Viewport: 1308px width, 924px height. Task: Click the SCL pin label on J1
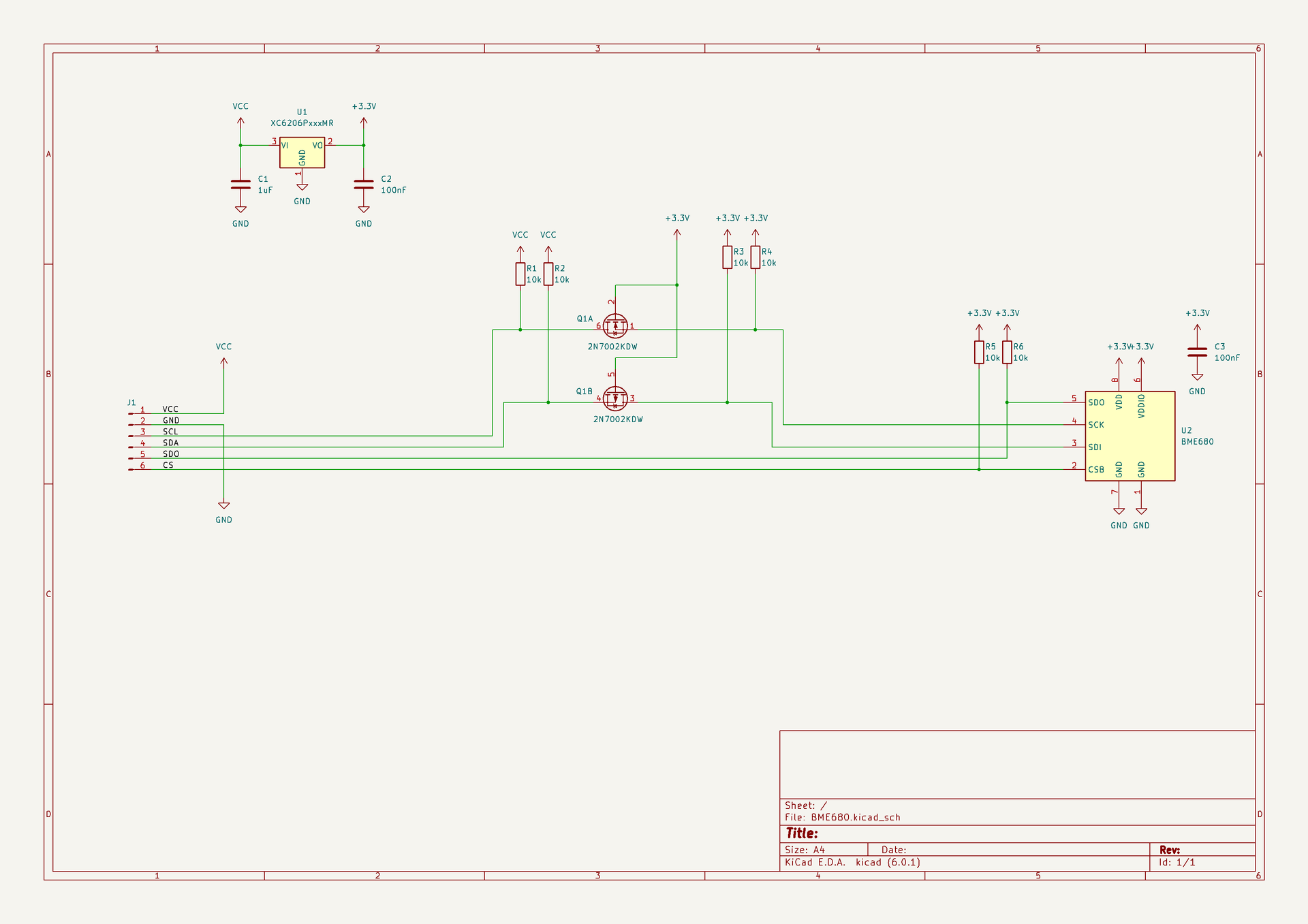(170, 432)
